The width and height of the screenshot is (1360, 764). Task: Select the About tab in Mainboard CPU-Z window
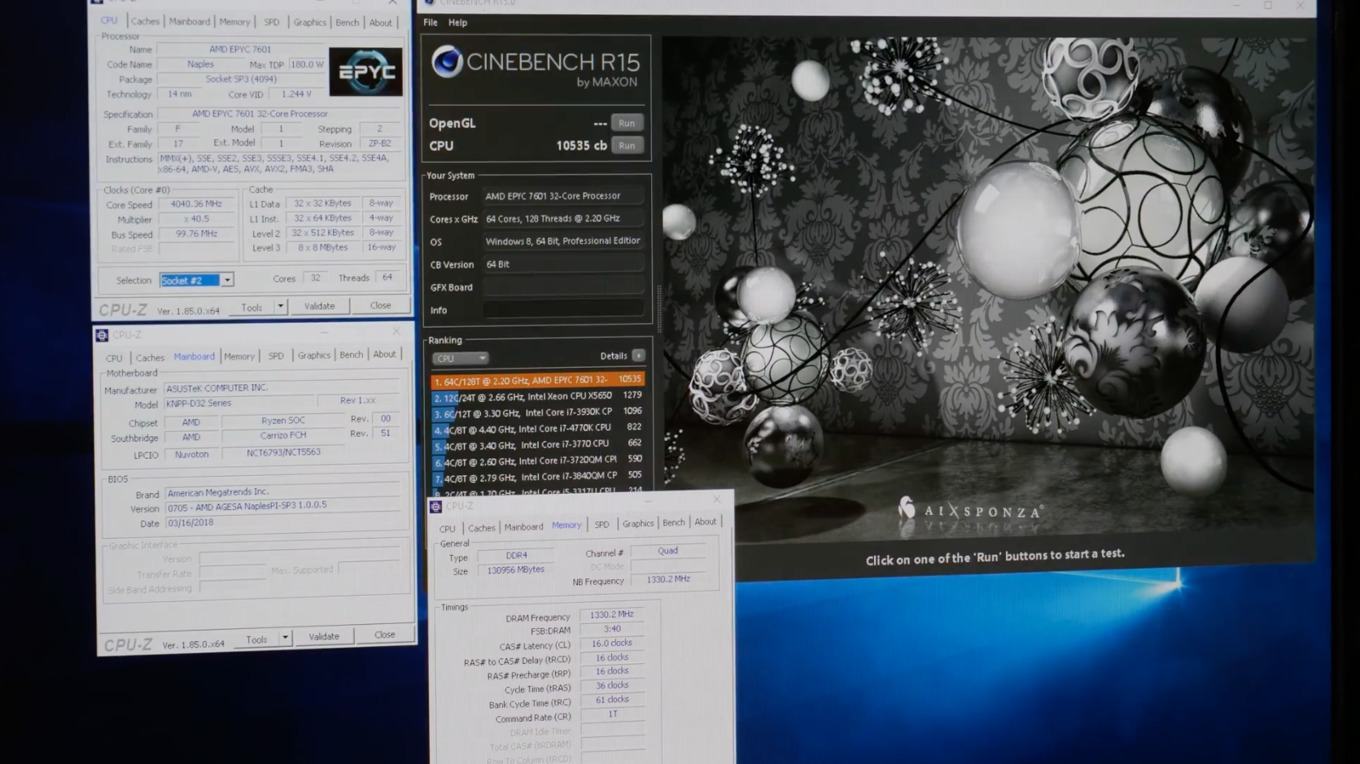point(385,354)
